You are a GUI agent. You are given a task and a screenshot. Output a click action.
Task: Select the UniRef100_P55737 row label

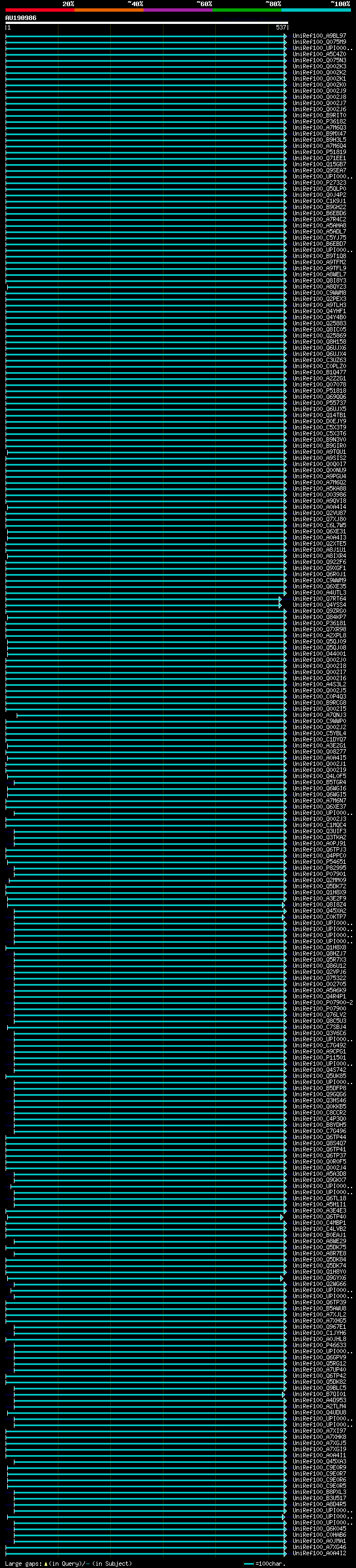[319, 403]
